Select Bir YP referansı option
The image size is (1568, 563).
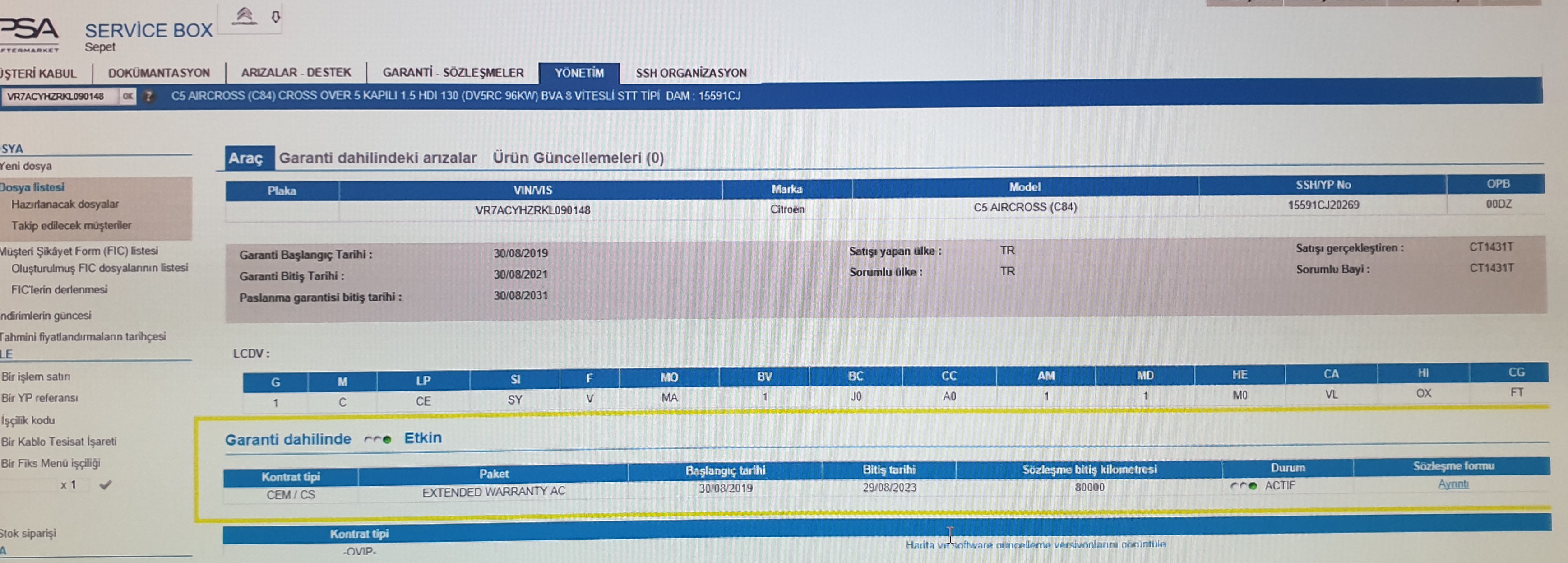[40, 398]
